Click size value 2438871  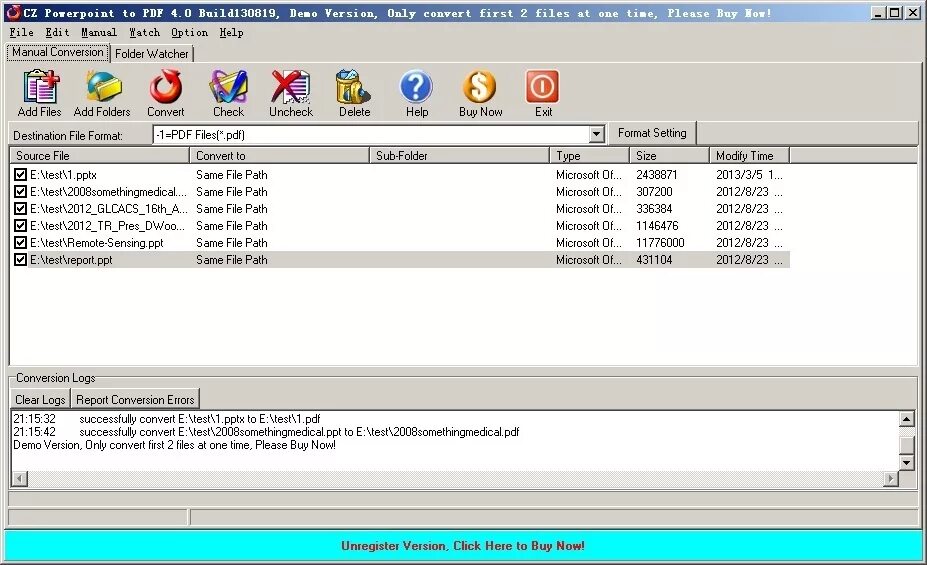pos(656,175)
